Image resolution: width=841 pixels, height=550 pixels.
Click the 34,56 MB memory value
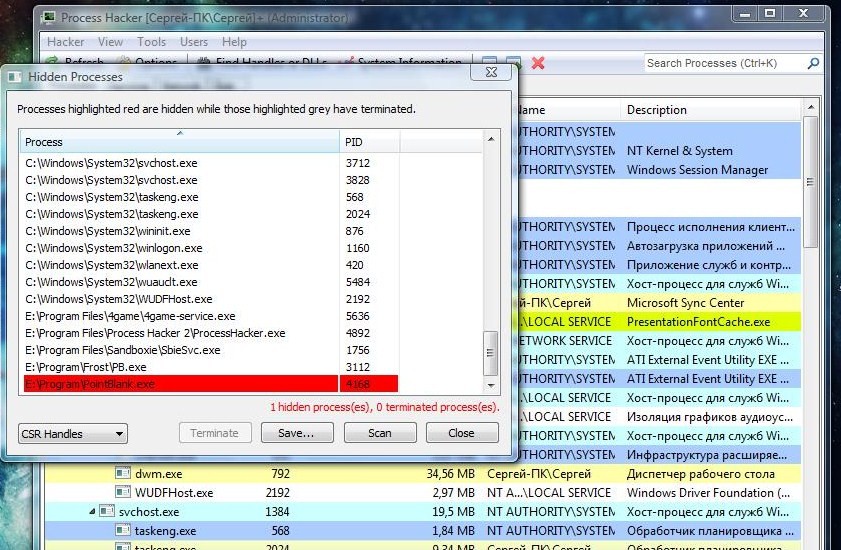(451, 474)
